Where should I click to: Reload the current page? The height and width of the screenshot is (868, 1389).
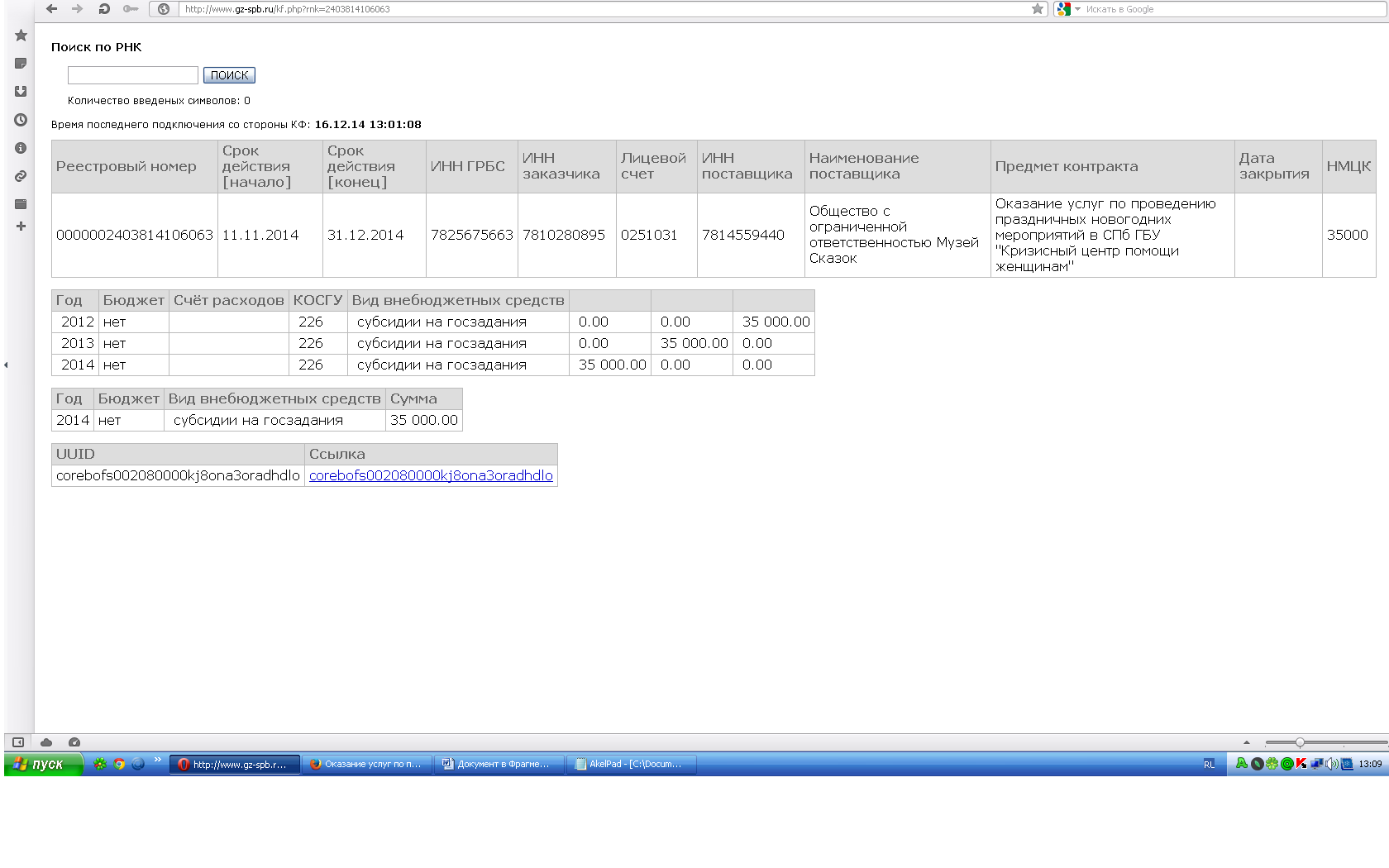[x=104, y=9]
